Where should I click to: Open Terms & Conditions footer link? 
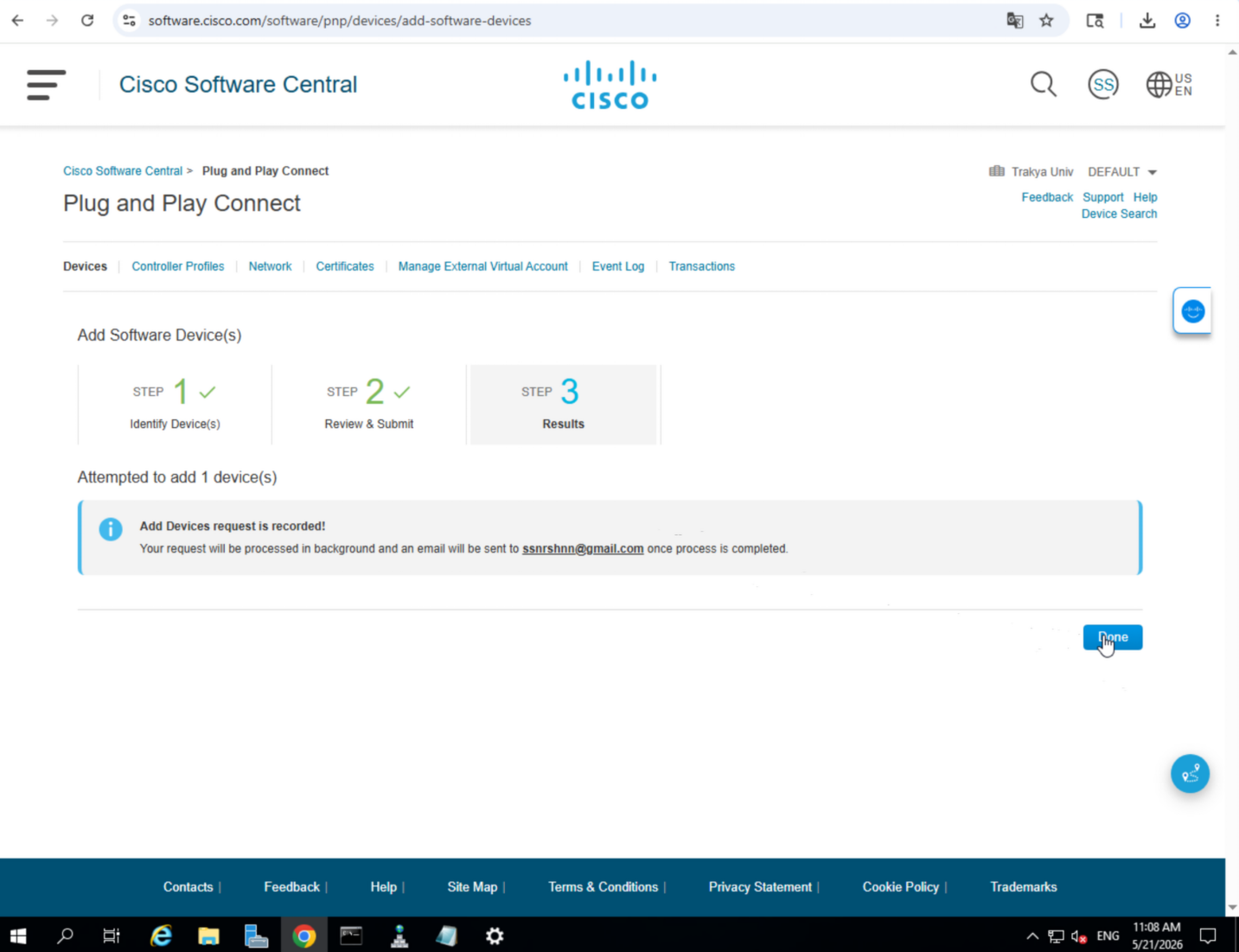tap(603, 887)
